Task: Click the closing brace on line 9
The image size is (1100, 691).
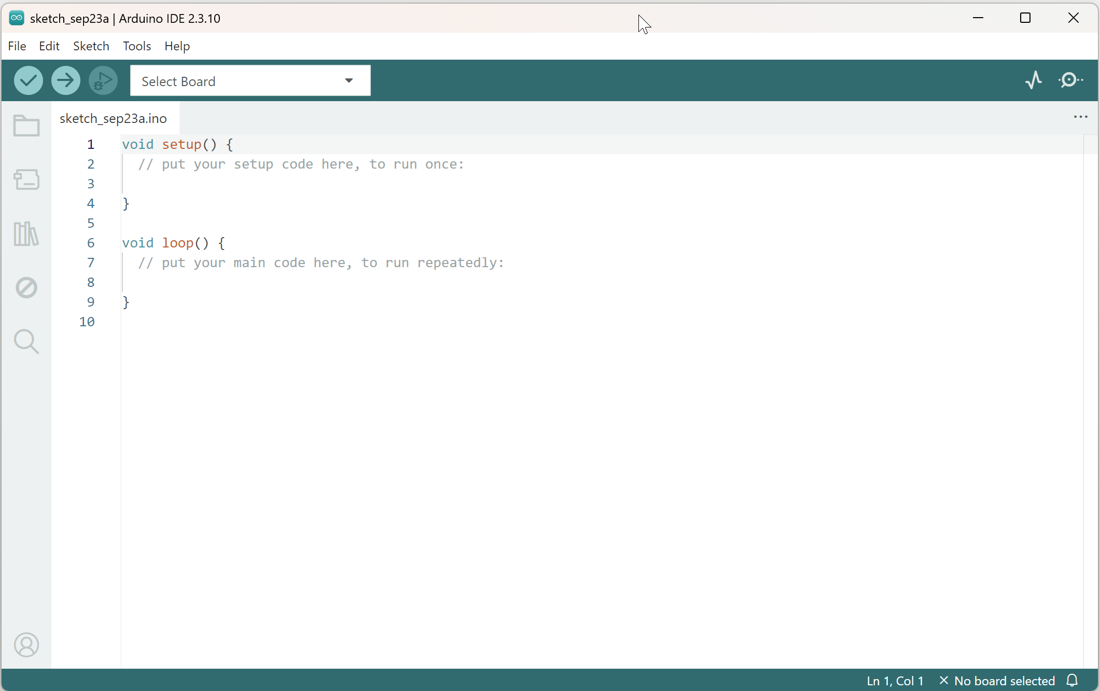Action: click(x=126, y=302)
